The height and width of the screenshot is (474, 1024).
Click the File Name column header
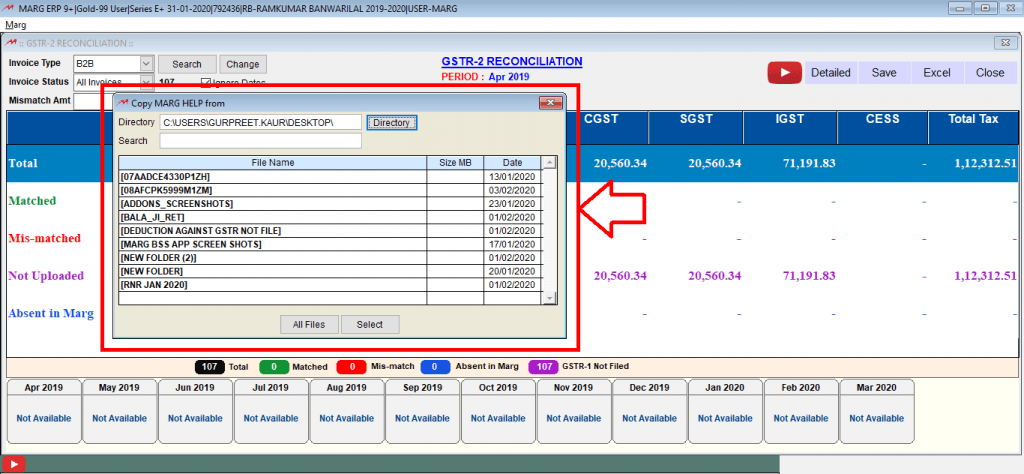(x=273, y=163)
